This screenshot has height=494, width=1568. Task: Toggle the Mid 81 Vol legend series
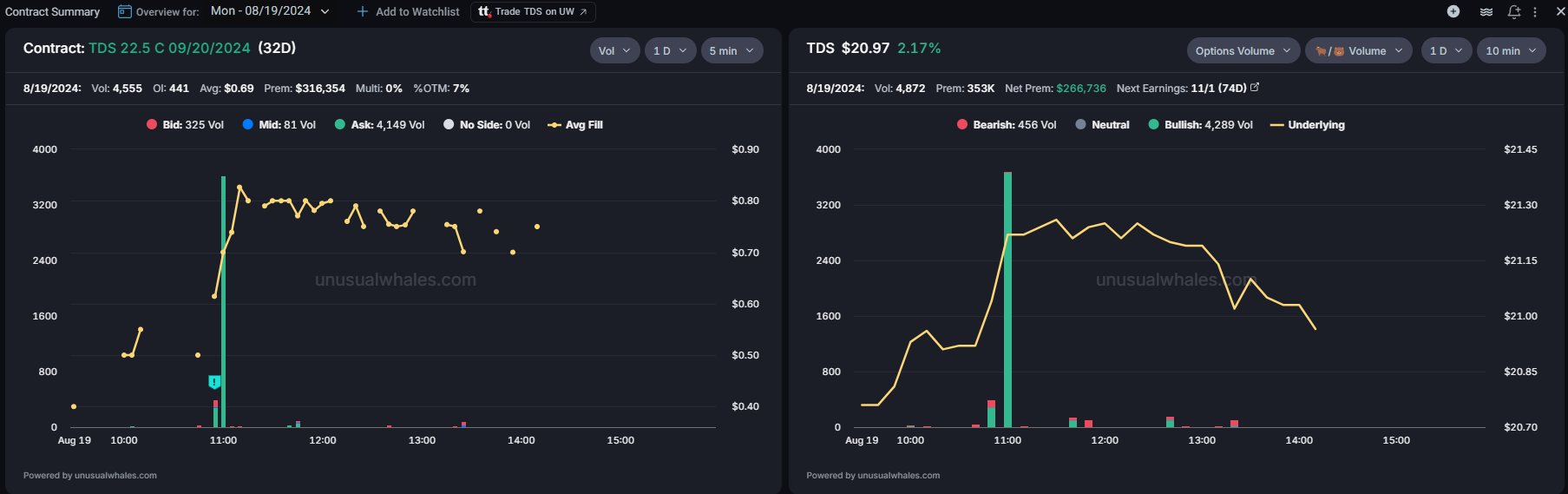click(279, 125)
